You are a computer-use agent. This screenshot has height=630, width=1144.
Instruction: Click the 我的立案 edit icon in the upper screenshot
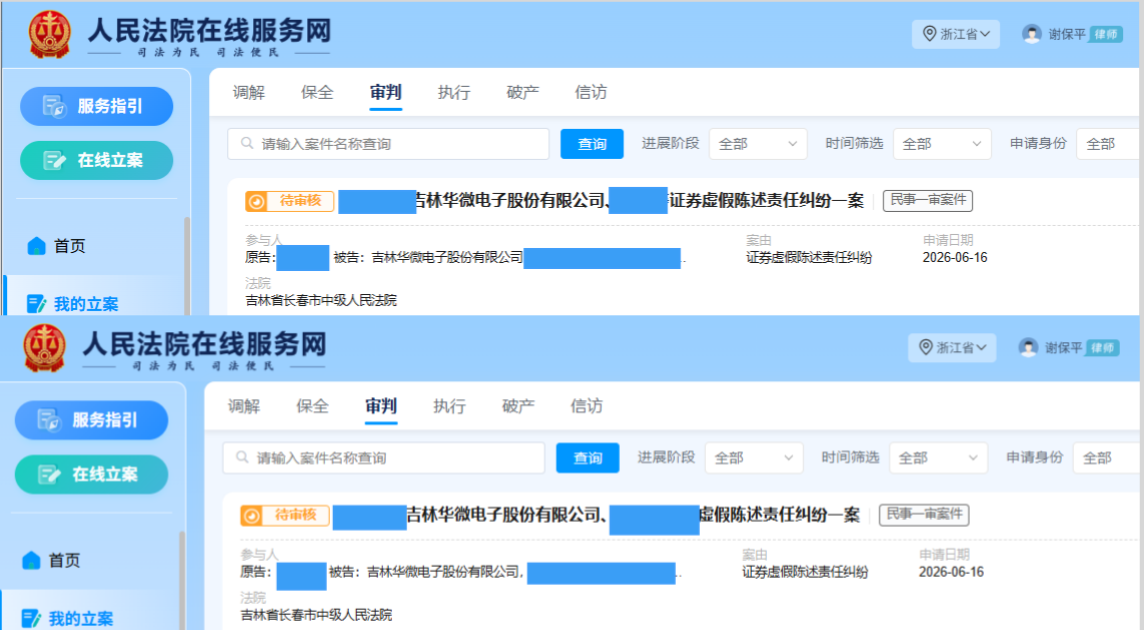pos(36,304)
